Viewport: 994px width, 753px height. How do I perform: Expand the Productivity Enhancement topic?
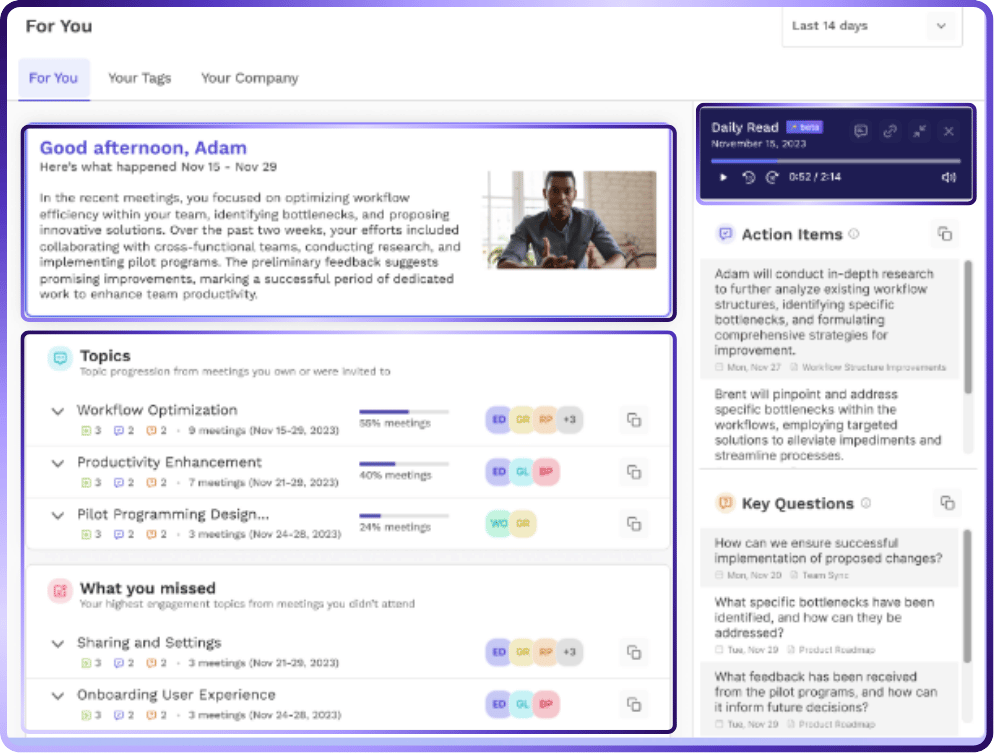pyautogui.click(x=58, y=463)
